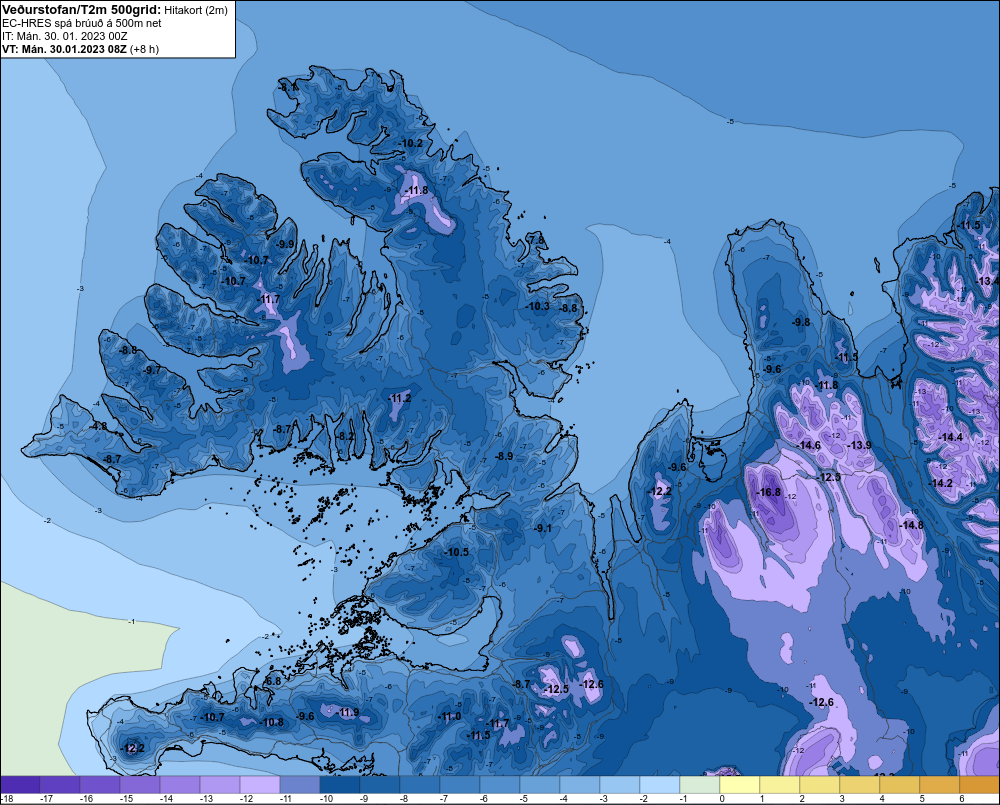Click the legend swatch between -2 and -1
The image size is (1000, 805).
pos(659,785)
